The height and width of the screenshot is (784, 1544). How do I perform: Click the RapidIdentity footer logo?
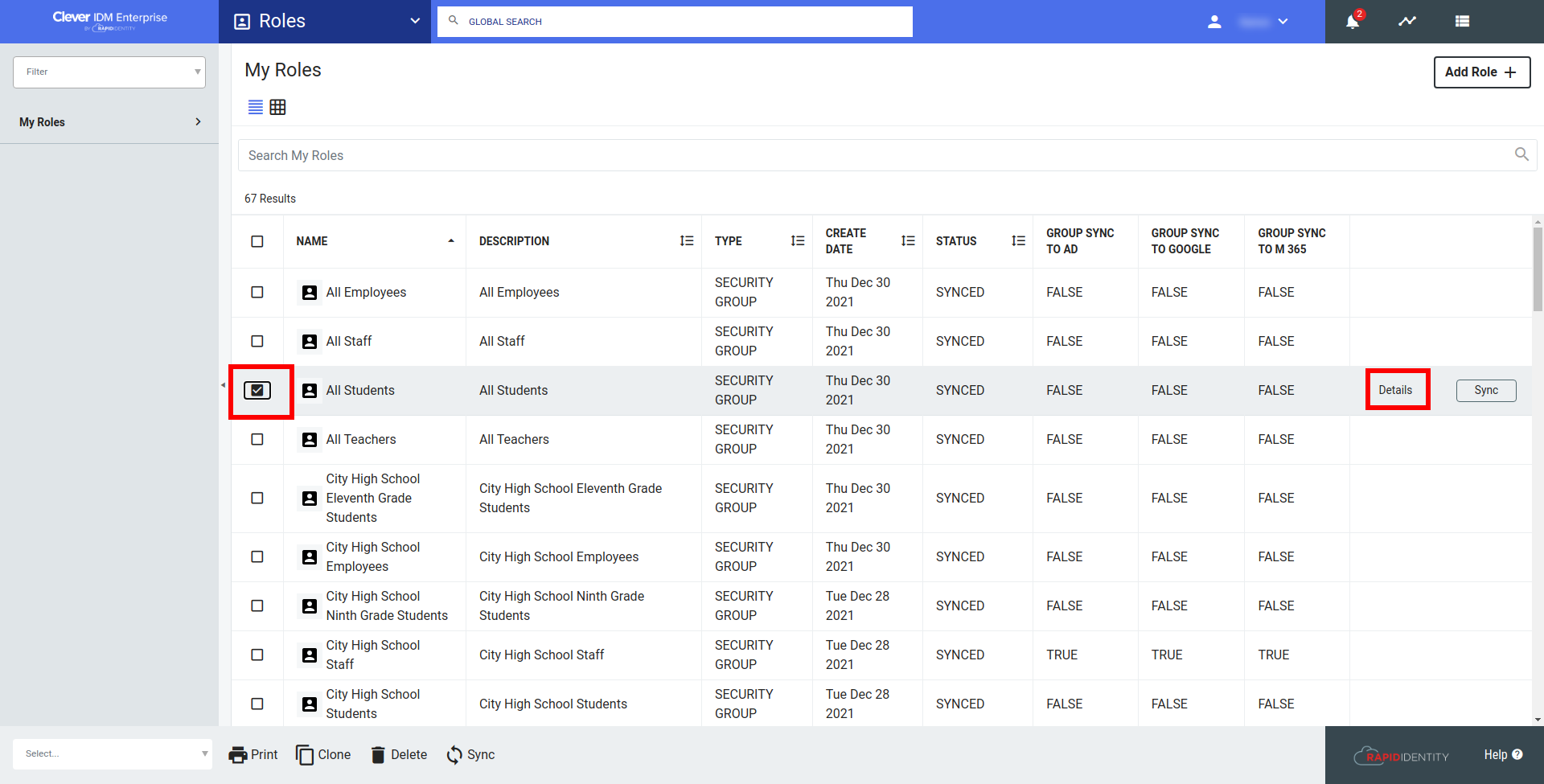(x=1401, y=756)
